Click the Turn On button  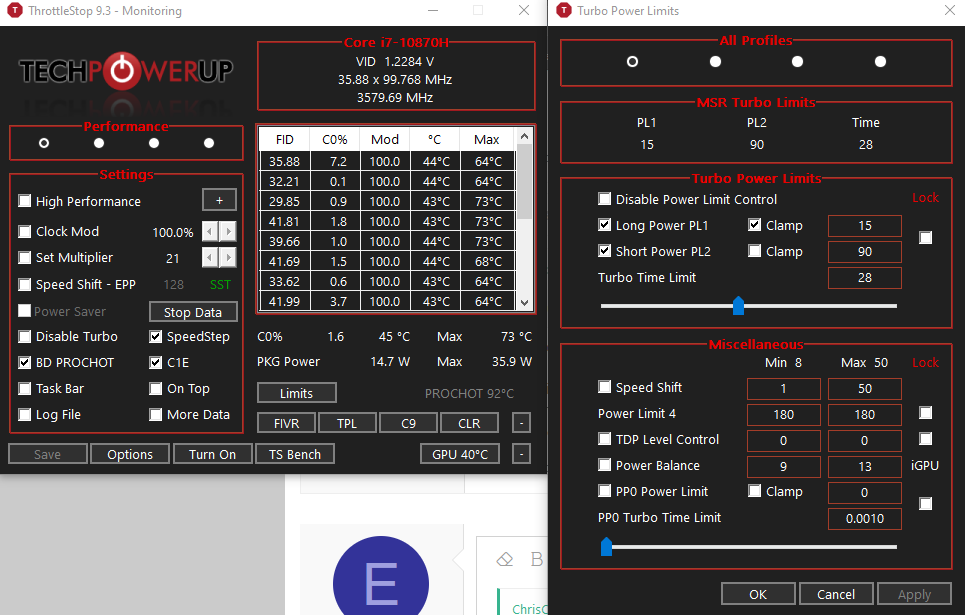point(212,454)
